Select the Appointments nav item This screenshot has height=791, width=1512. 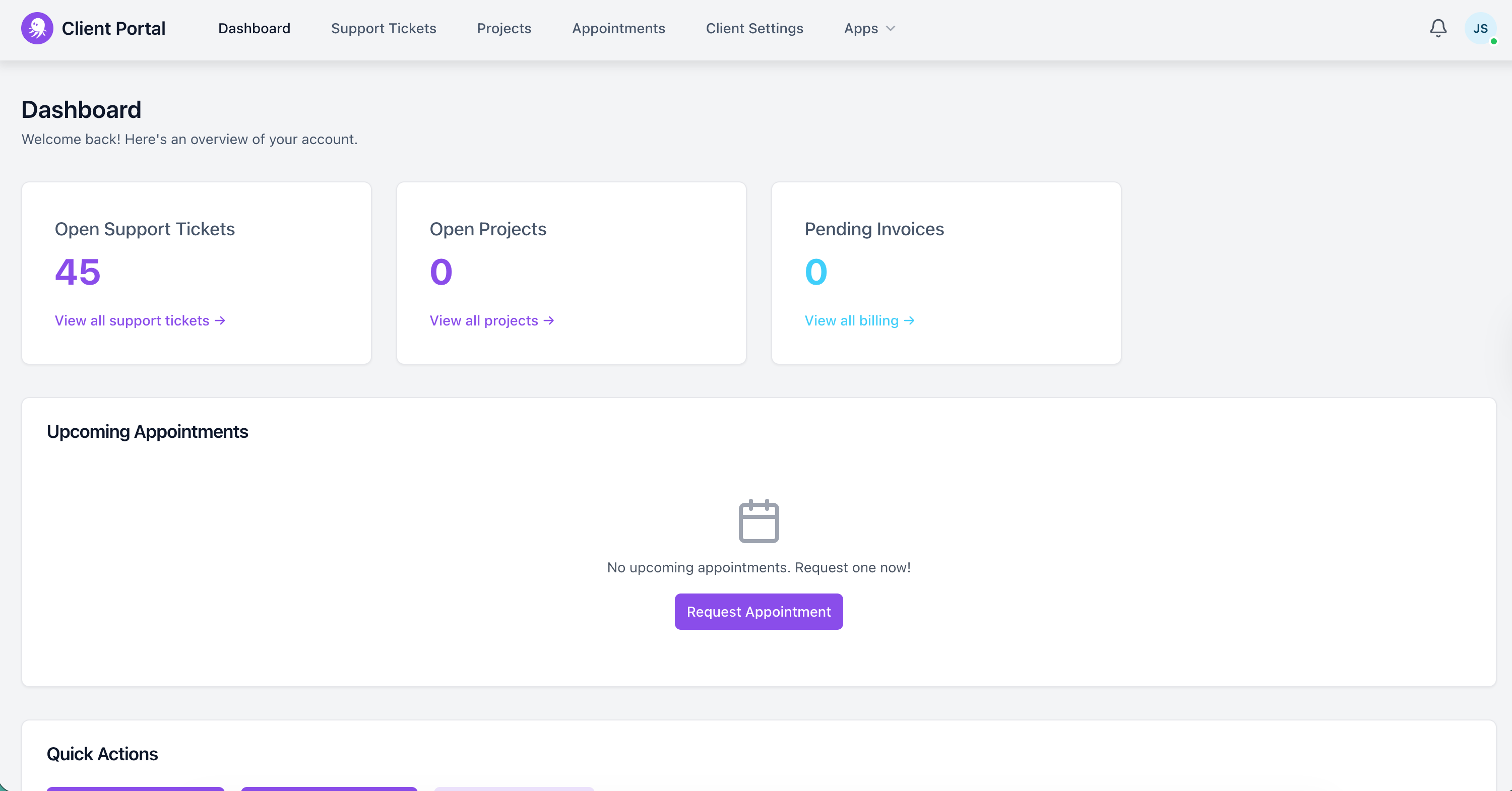click(618, 28)
